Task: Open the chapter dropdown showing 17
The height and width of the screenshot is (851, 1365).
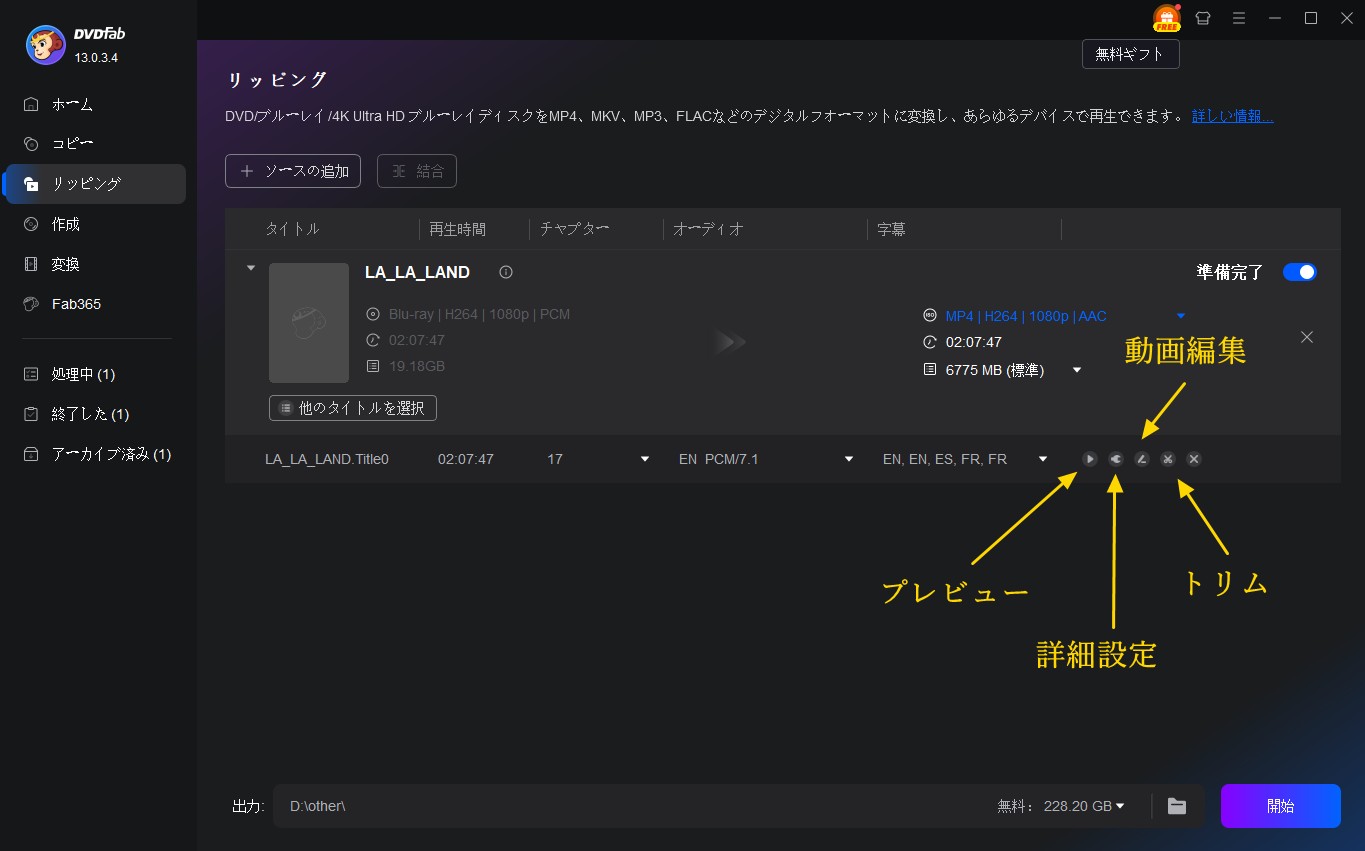Action: 645,459
